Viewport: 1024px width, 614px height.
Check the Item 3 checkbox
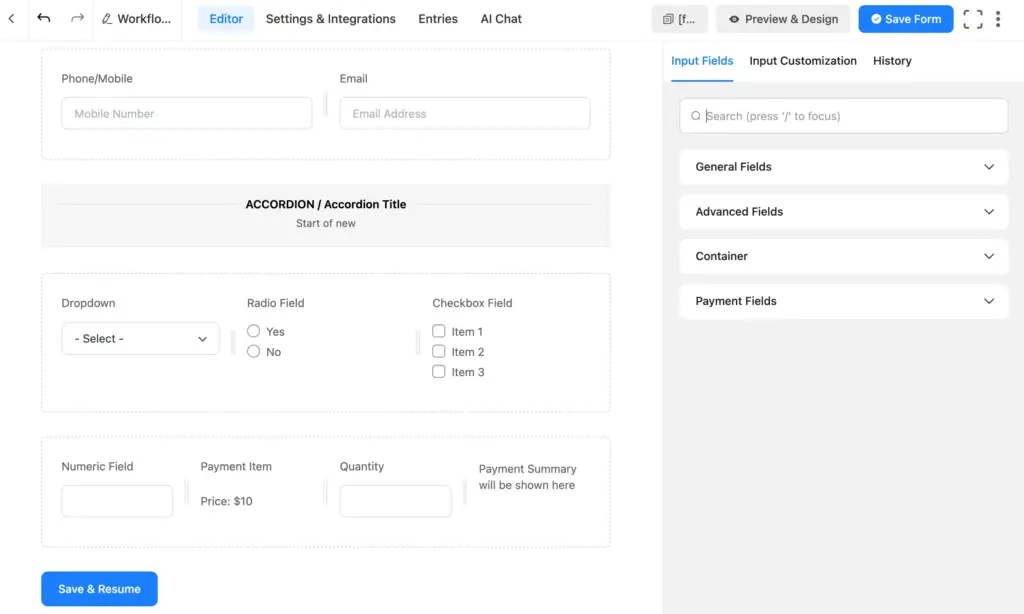click(439, 372)
